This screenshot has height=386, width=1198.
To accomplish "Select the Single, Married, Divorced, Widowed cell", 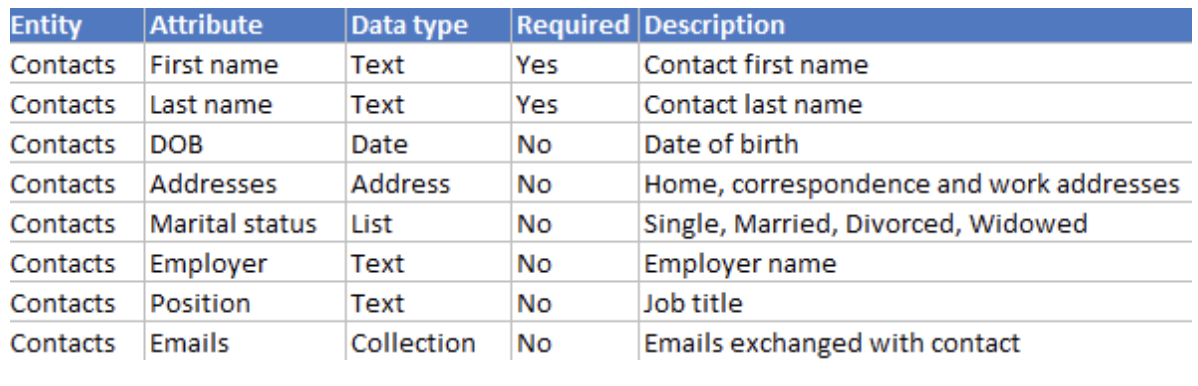I will [x=915, y=224].
